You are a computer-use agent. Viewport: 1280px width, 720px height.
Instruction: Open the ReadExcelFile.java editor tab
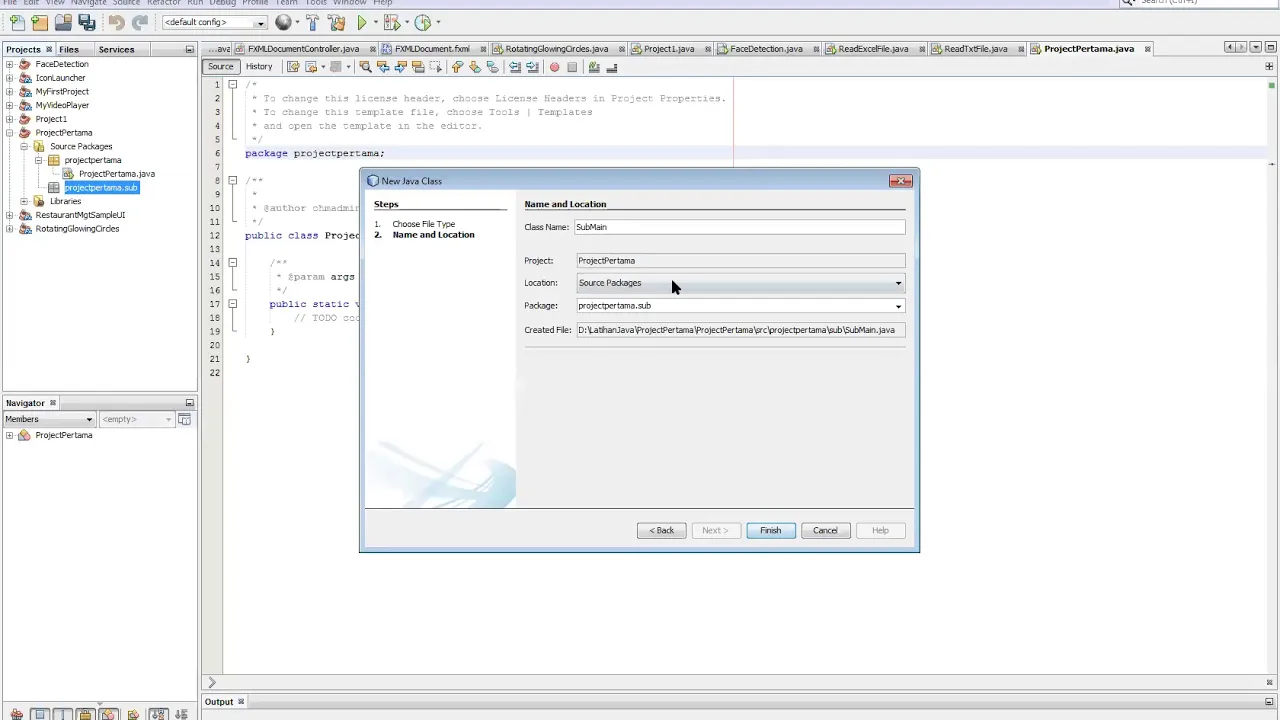point(873,49)
